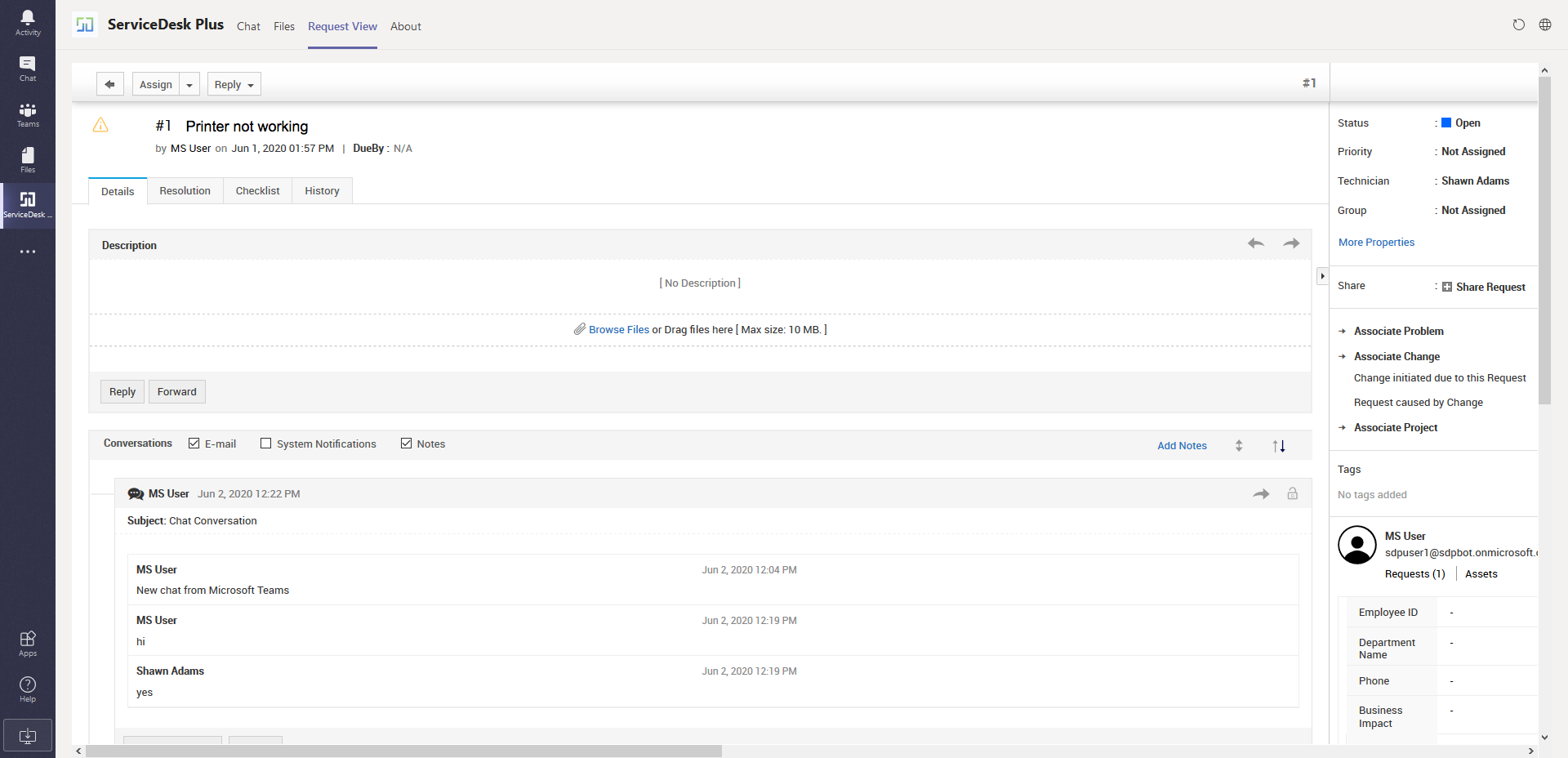Click the sort conversations arrows icon
Screen dimensions: 1568x758
pyautogui.click(x=1279, y=445)
